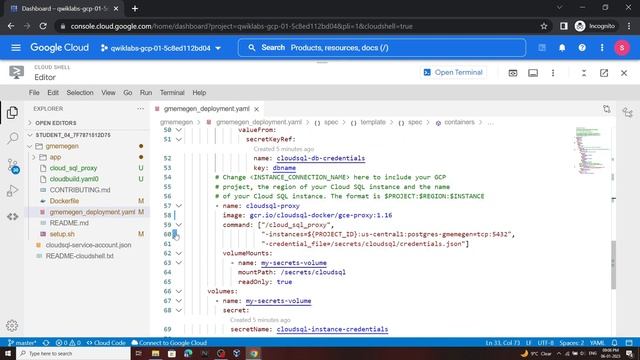Reload the browser page
The image size is (640, 360).
click(43, 26)
